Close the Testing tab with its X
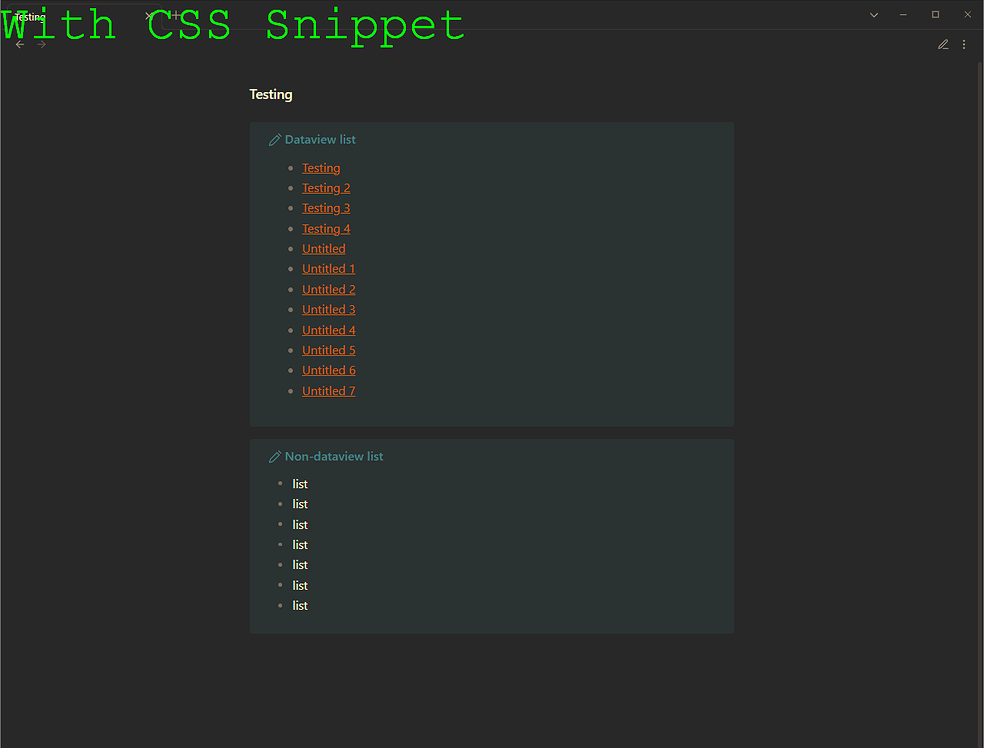The image size is (984, 748). (148, 16)
